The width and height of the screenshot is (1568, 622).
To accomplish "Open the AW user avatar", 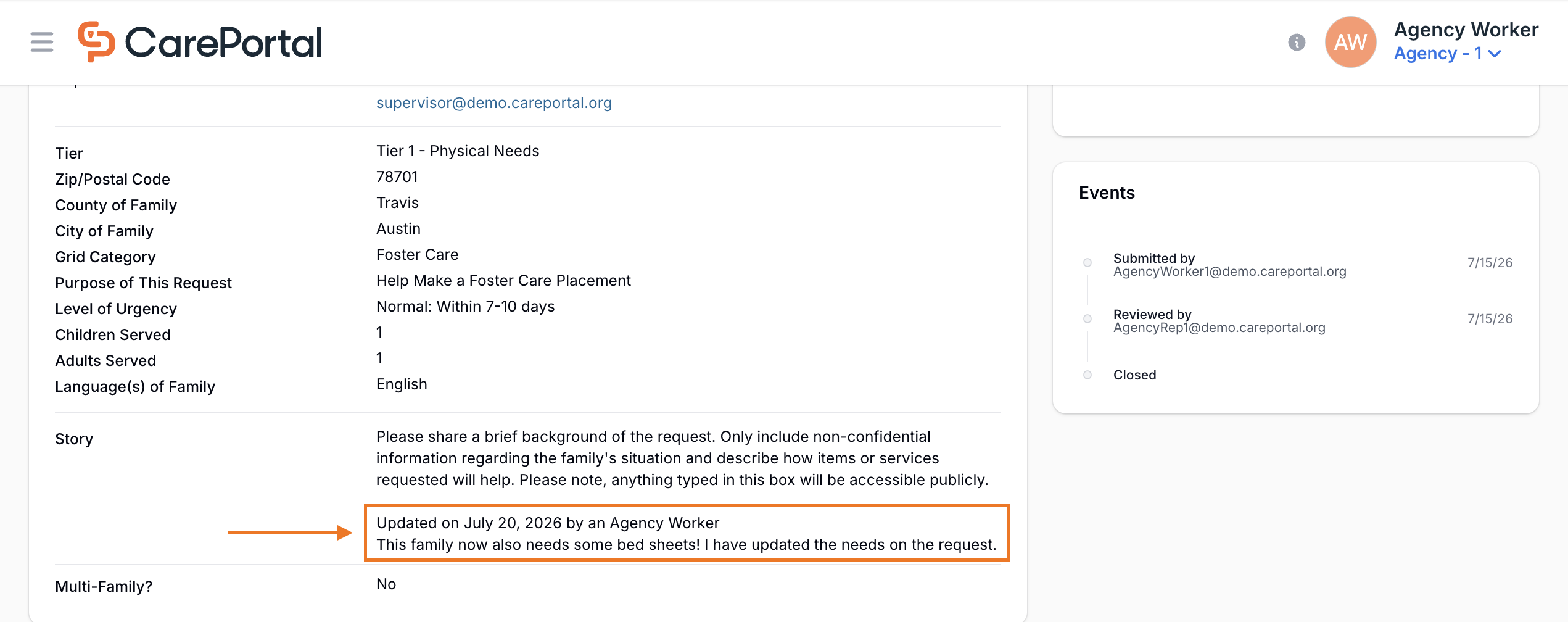I will point(1351,42).
